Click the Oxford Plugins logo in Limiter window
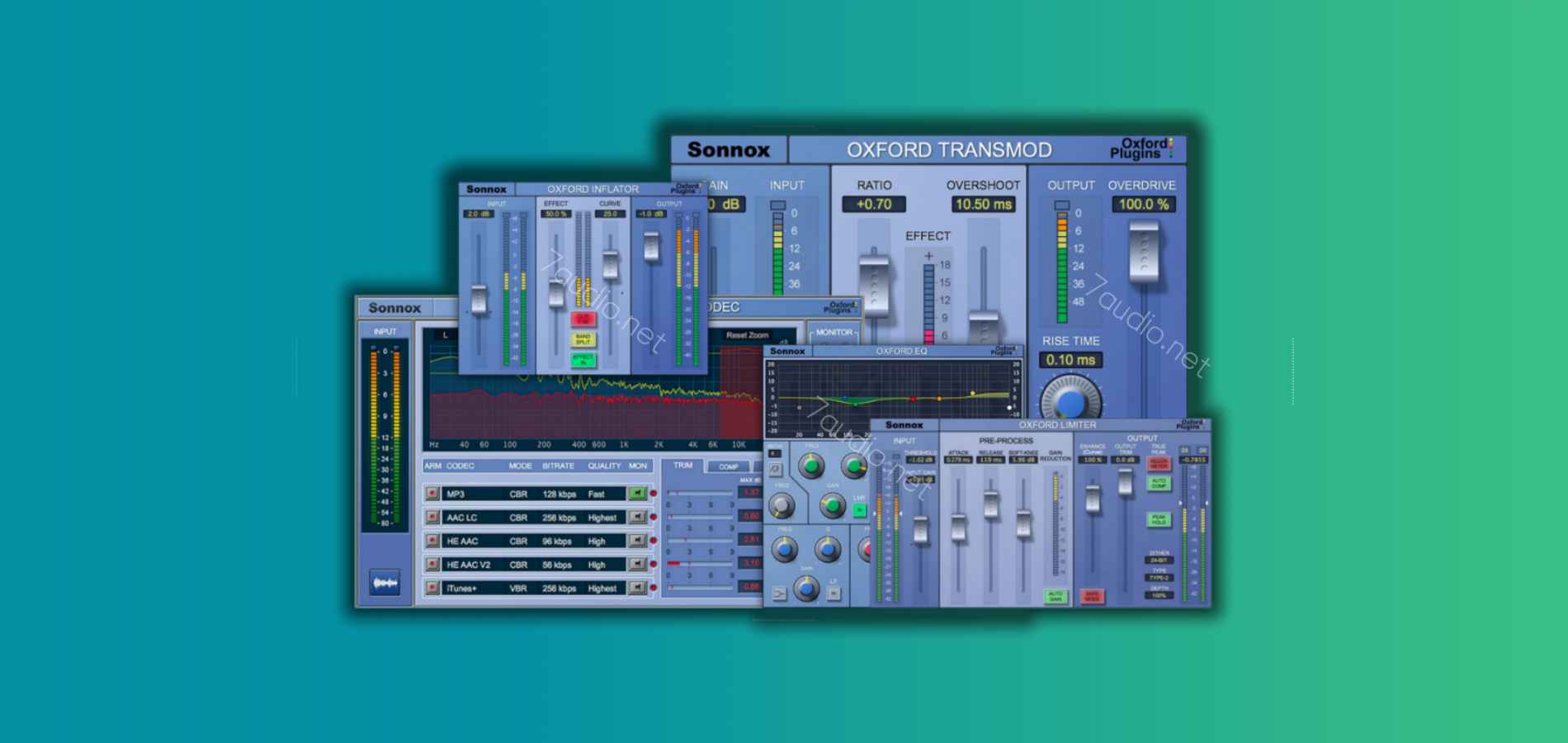 [x=1191, y=424]
